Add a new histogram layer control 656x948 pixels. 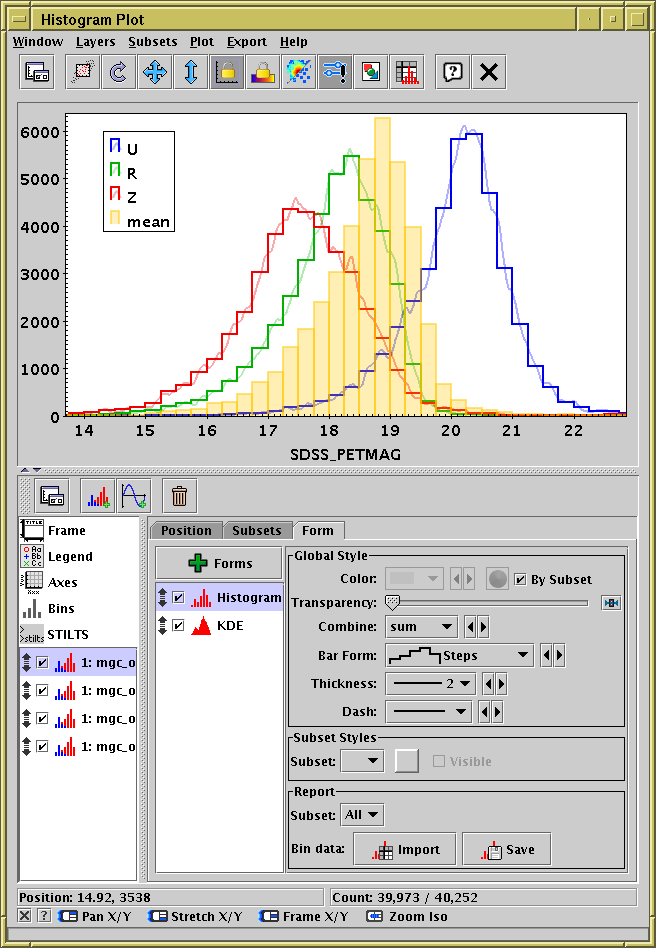tap(98, 494)
